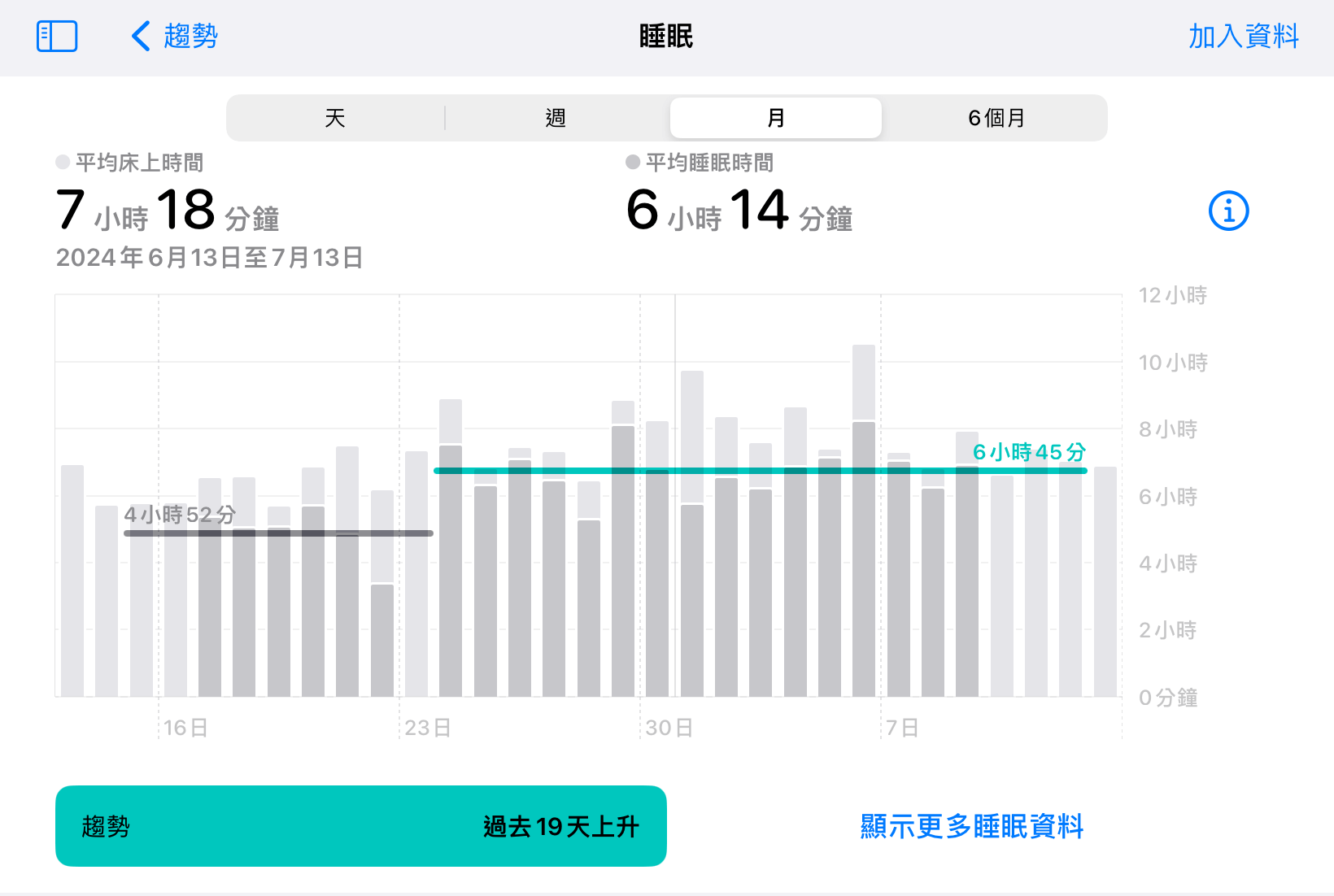1334x896 pixels.
Task: Switch to the 週 view tab
Action: click(x=556, y=119)
